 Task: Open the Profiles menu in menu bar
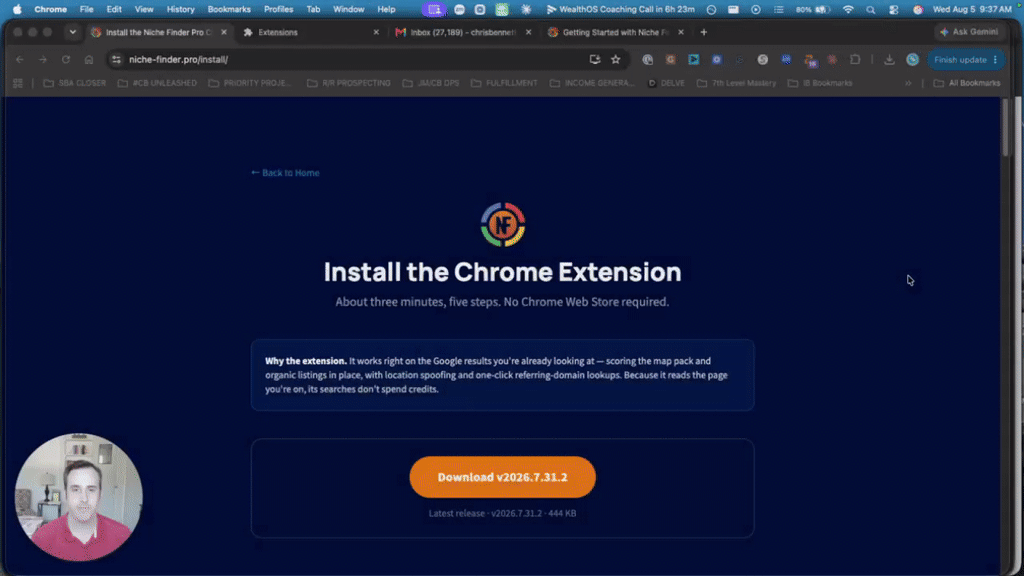coord(278,9)
